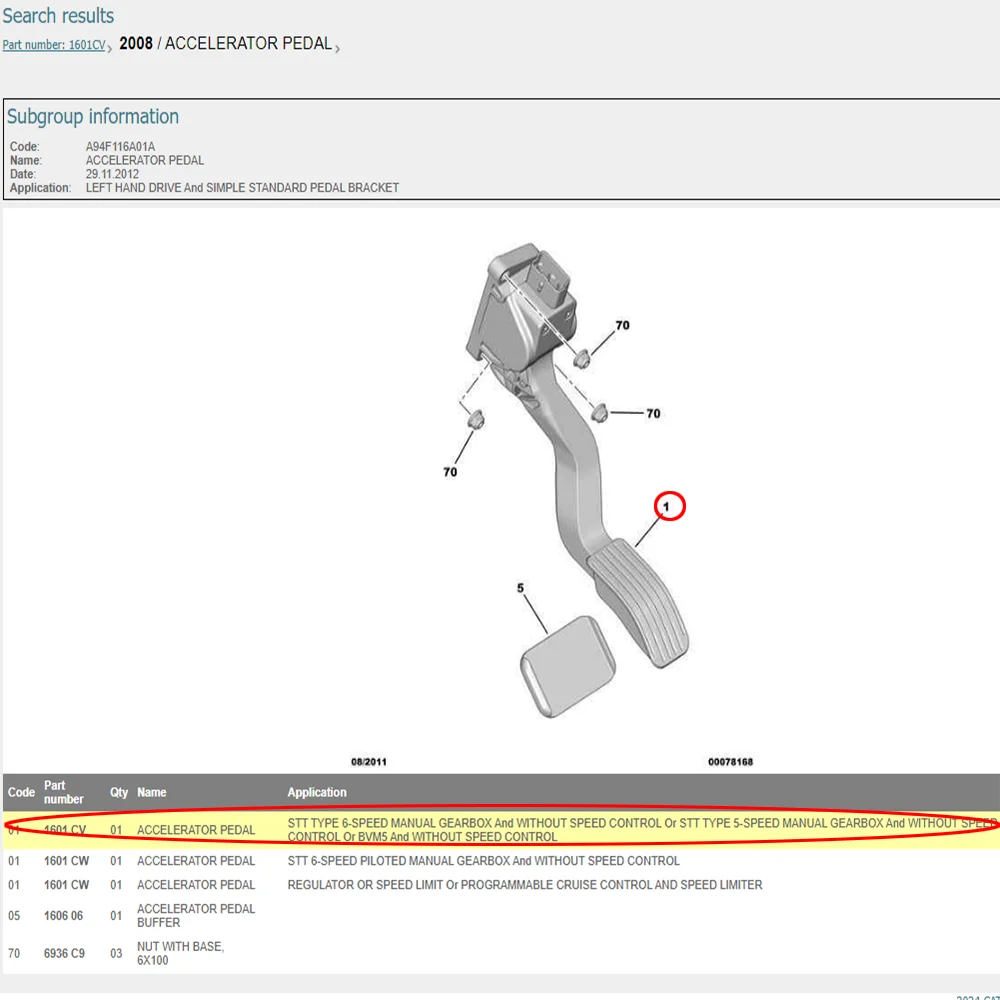Click the '2008' model breadcrumb

click(136, 43)
